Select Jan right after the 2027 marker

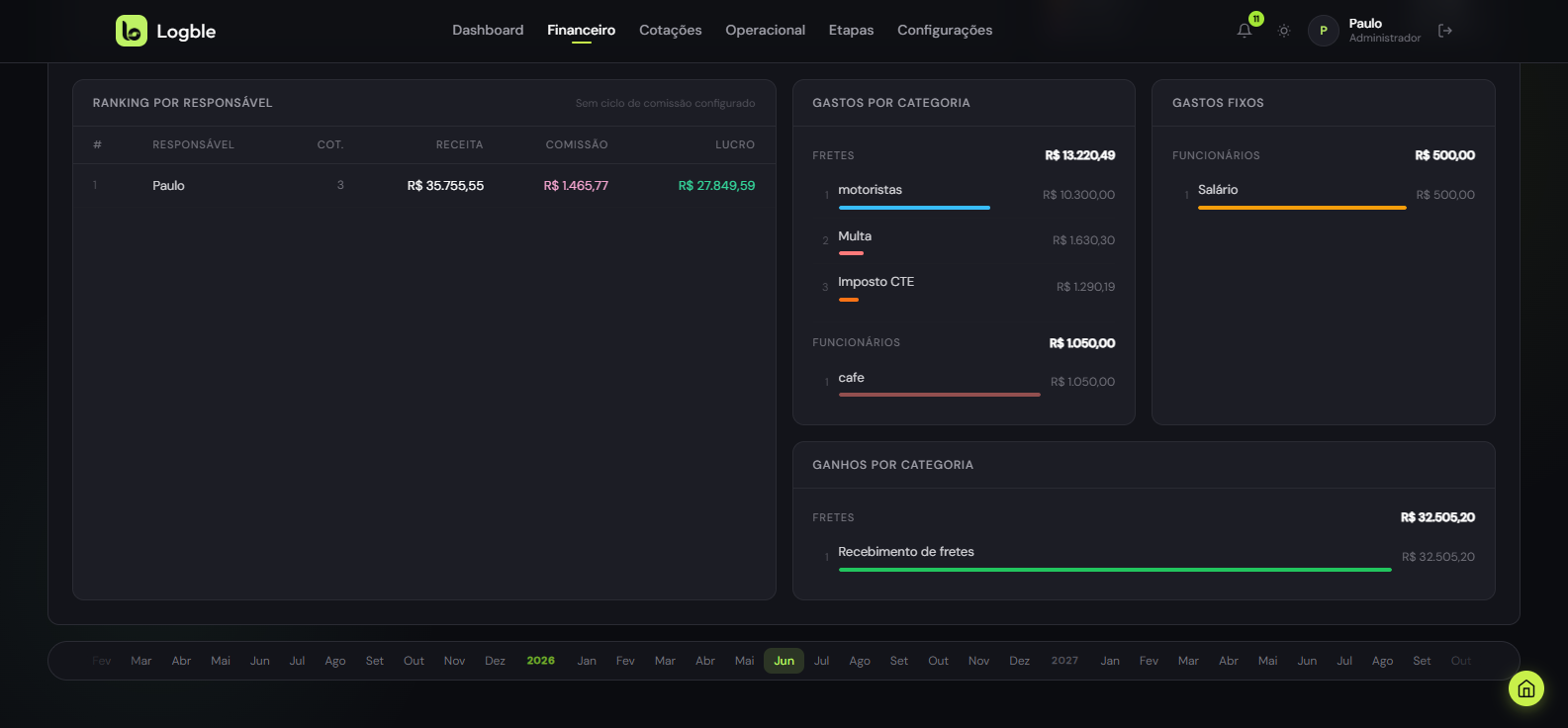1111,661
